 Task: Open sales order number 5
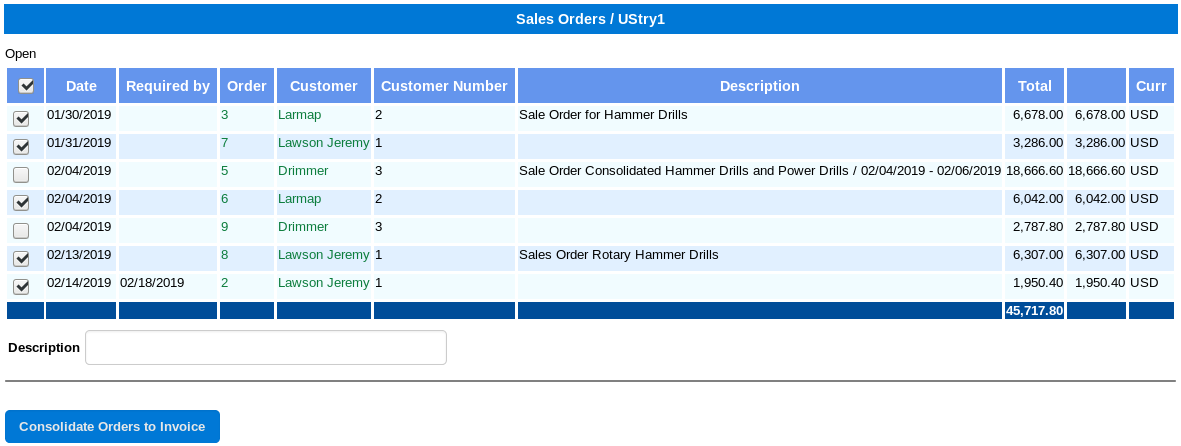coord(224,170)
